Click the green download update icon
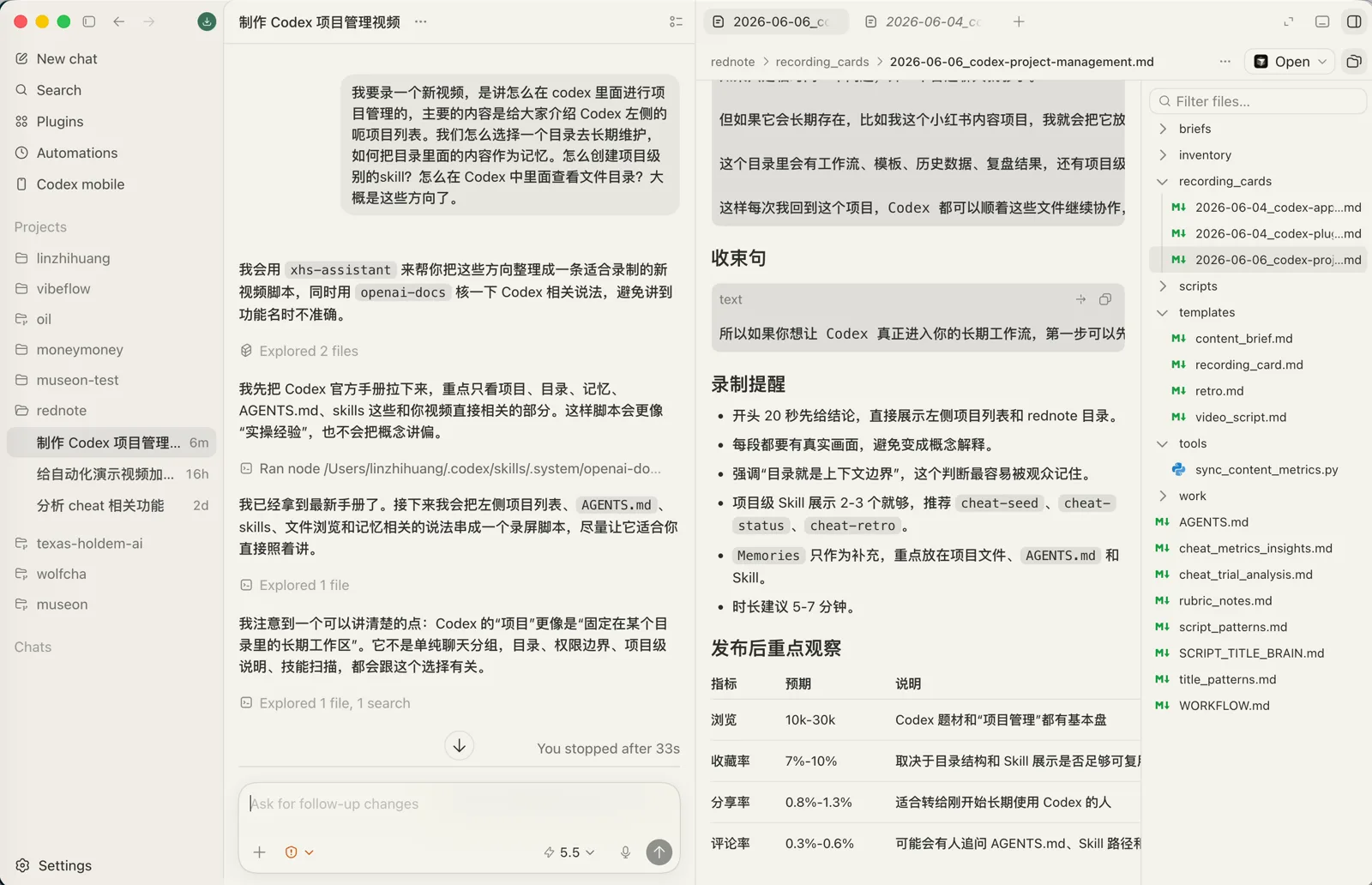1372x885 pixels. tap(207, 21)
